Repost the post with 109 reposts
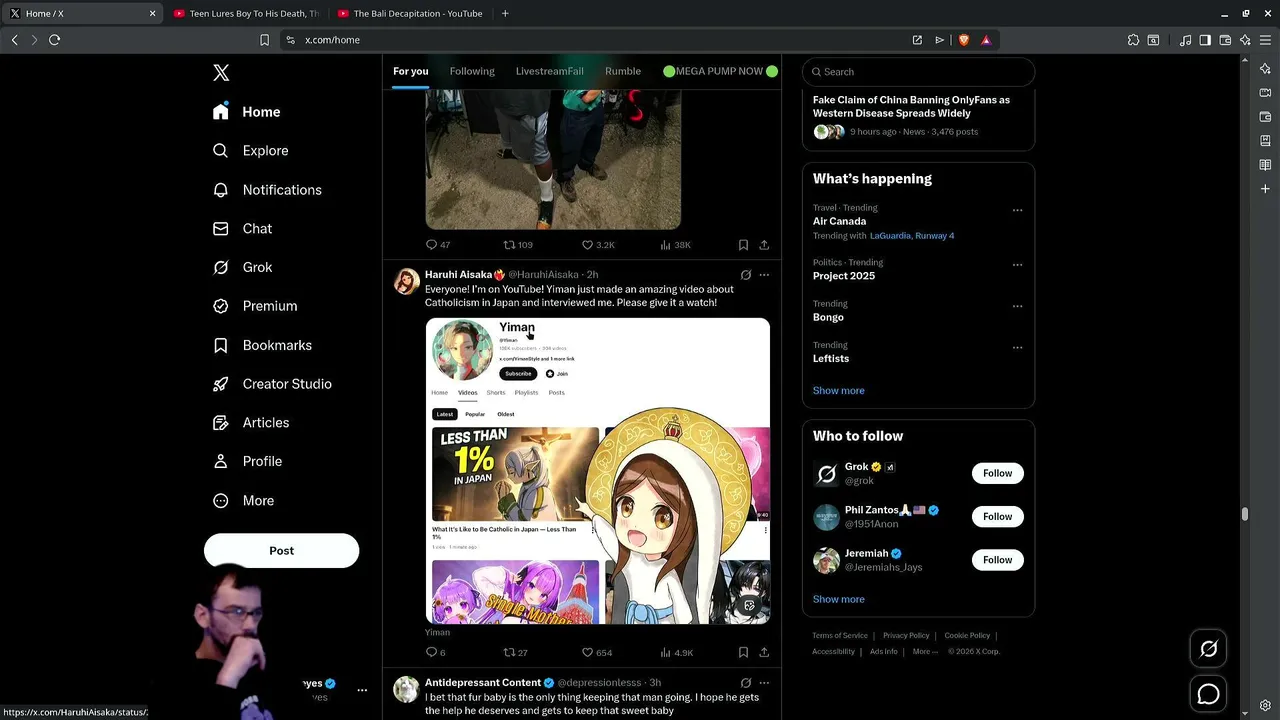Viewport: 1280px width, 720px height. (x=518, y=245)
